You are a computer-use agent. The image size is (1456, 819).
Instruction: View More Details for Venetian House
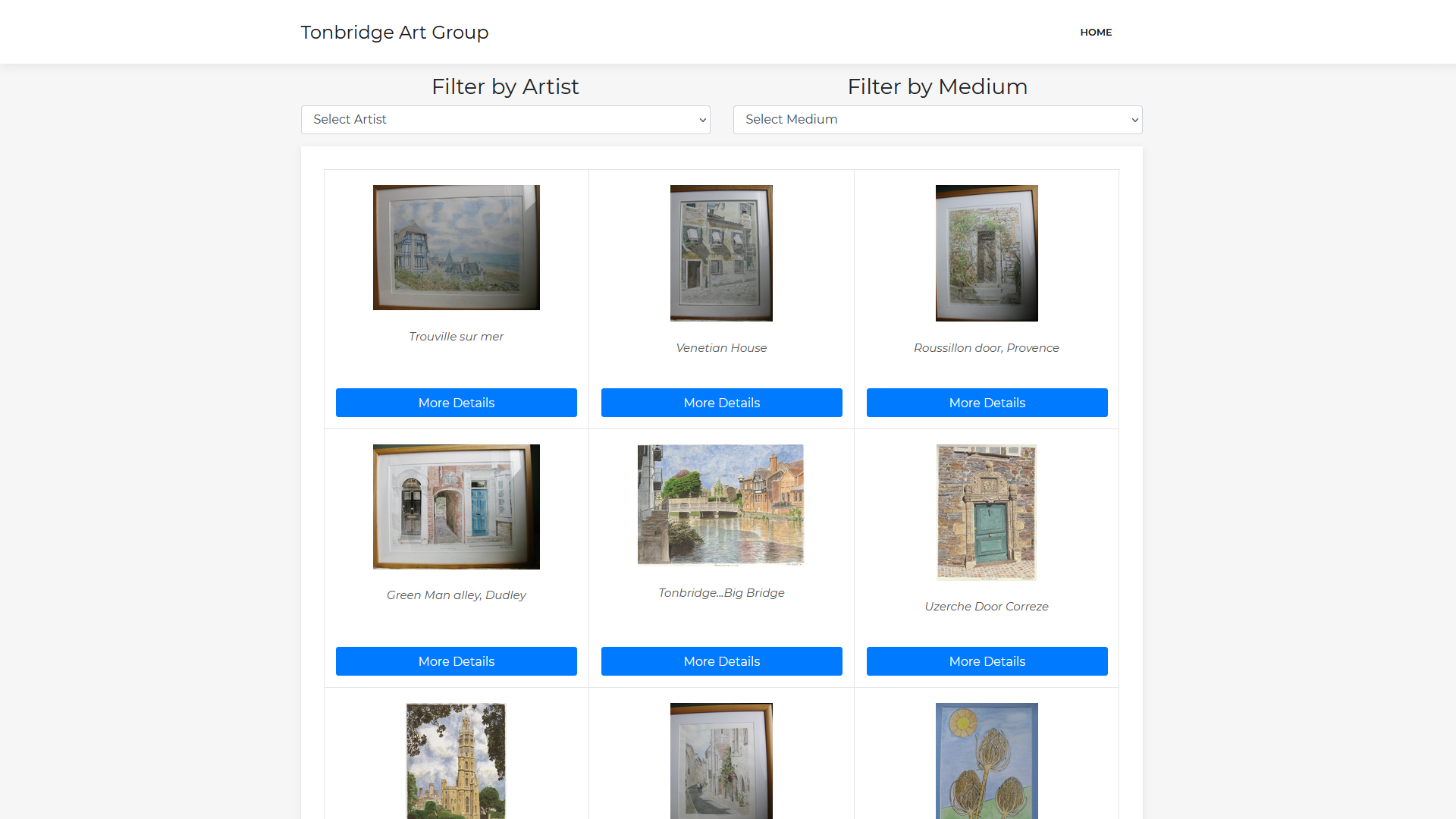[x=722, y=403]
